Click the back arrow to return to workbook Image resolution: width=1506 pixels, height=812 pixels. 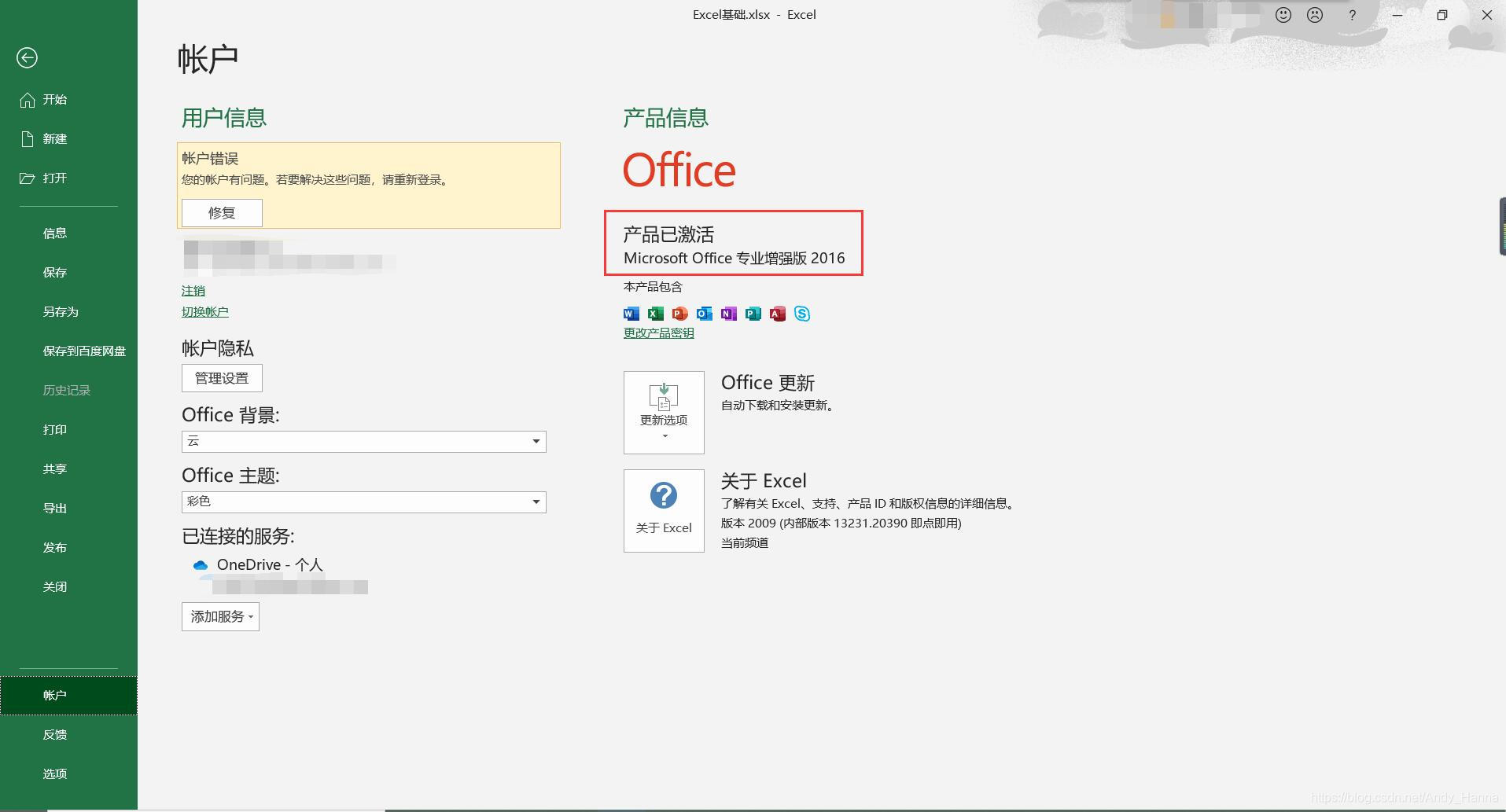click(27, 57)
